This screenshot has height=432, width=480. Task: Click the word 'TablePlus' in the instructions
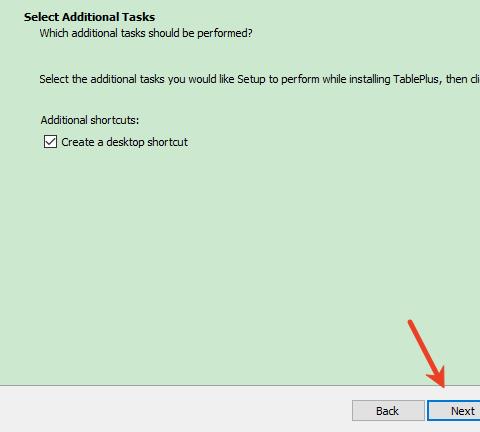[416, 79]
